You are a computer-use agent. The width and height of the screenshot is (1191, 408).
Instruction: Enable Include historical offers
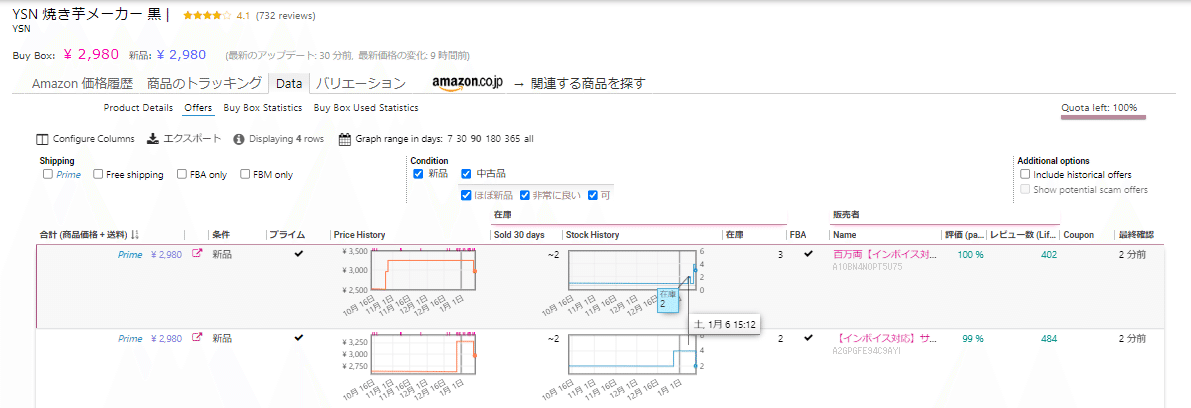pyautogui.click(x=1025, y=174)
